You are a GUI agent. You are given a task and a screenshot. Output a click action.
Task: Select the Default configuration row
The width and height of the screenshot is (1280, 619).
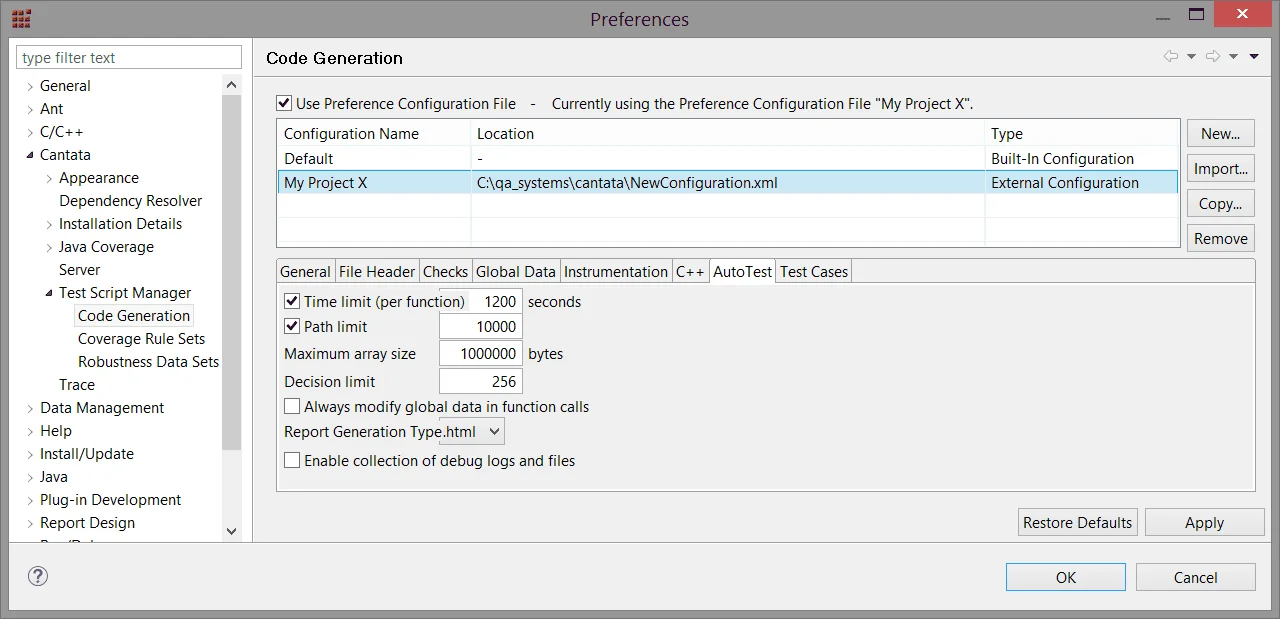click(x=727, y=158)
